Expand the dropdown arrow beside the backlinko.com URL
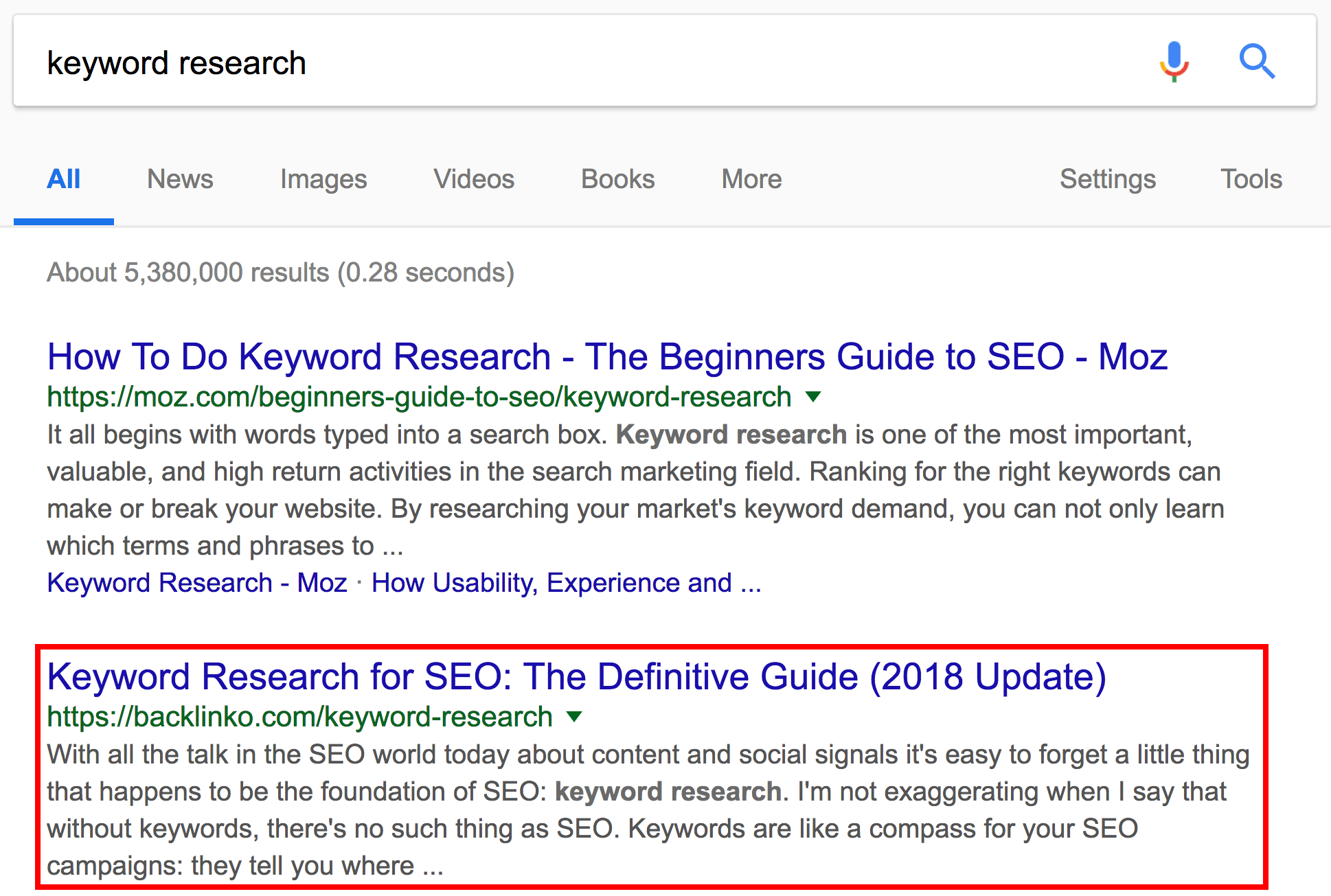 (574, 717)
